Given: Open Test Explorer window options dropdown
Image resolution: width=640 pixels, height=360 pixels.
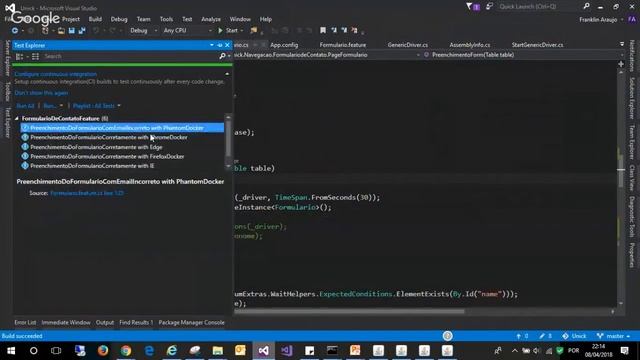Looking at the screenshot, I should click(212, 45).
